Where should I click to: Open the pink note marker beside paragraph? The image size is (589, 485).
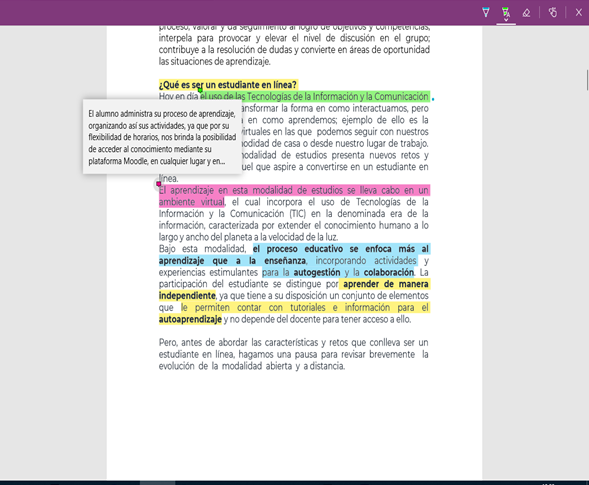click(159, 184)
